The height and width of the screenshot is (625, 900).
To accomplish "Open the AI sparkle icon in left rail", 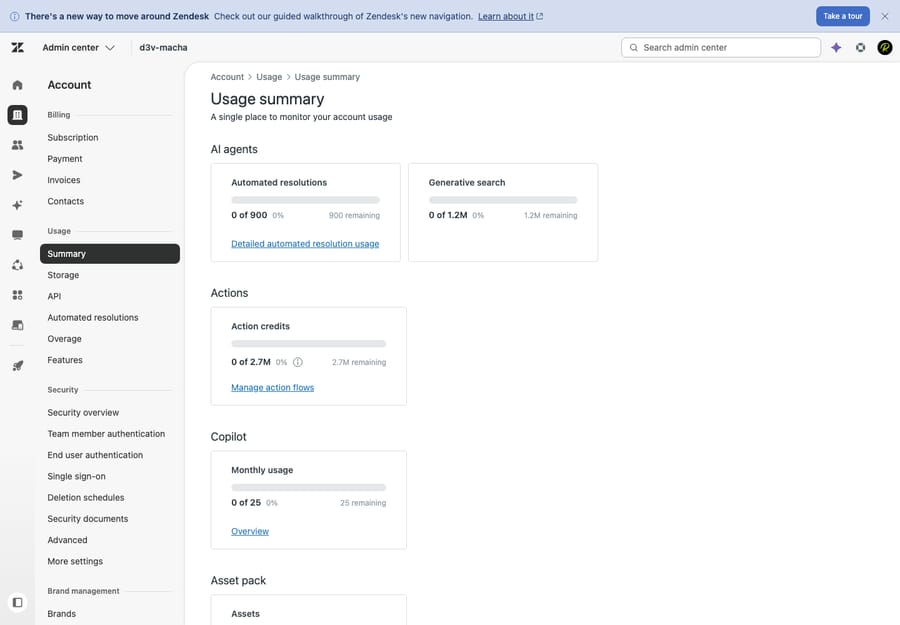I will point(17,205).
